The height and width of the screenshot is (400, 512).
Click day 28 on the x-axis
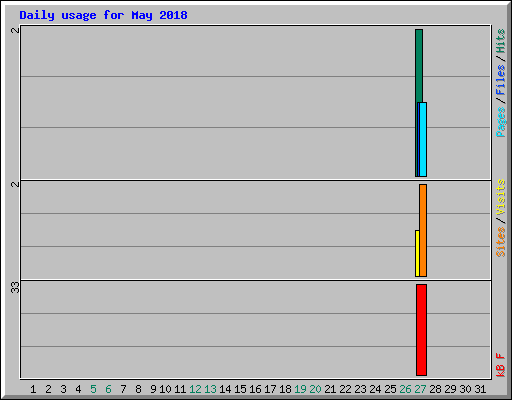click(x=435, y=389)
